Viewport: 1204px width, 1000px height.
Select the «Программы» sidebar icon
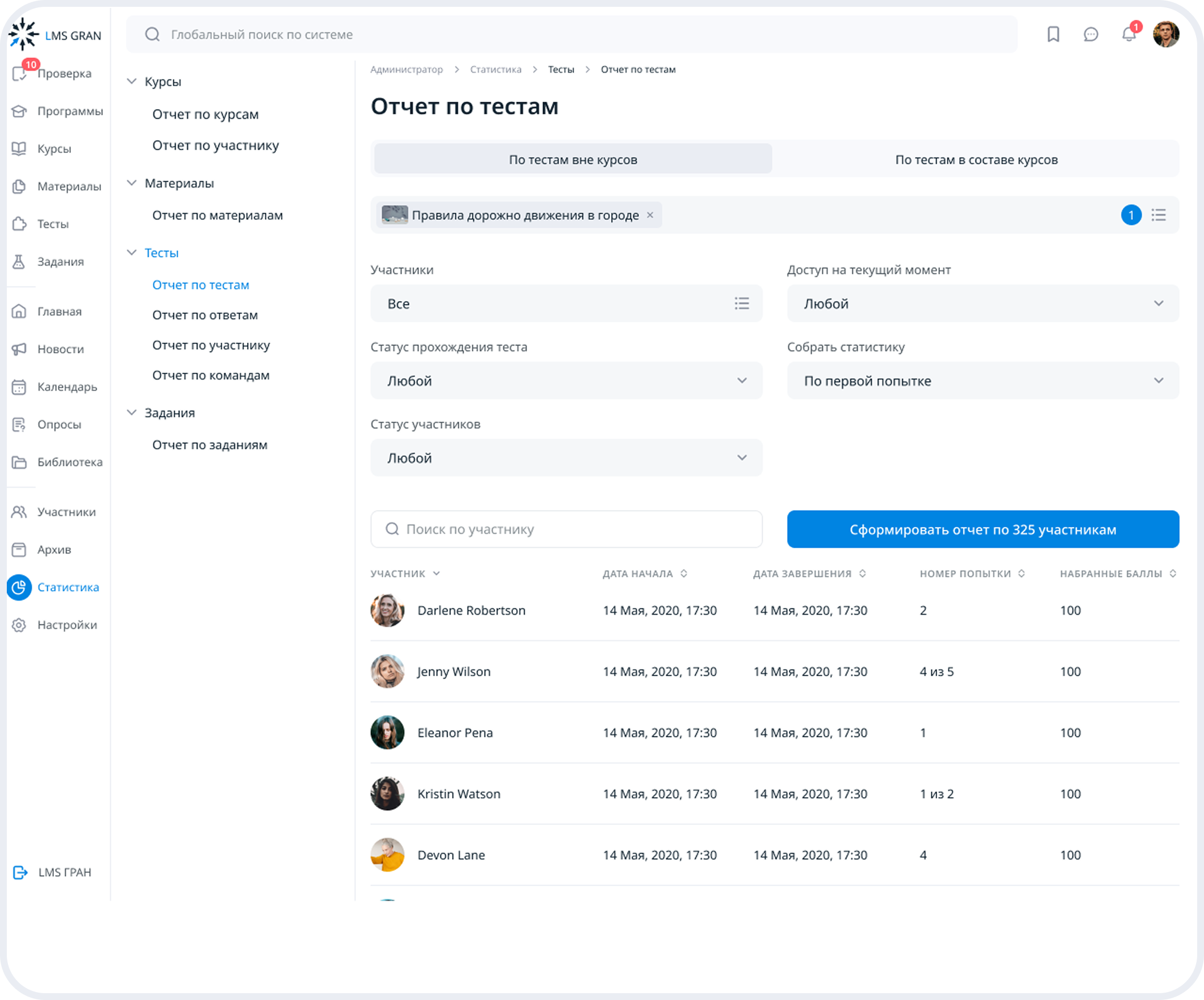[x=19, y=111]
